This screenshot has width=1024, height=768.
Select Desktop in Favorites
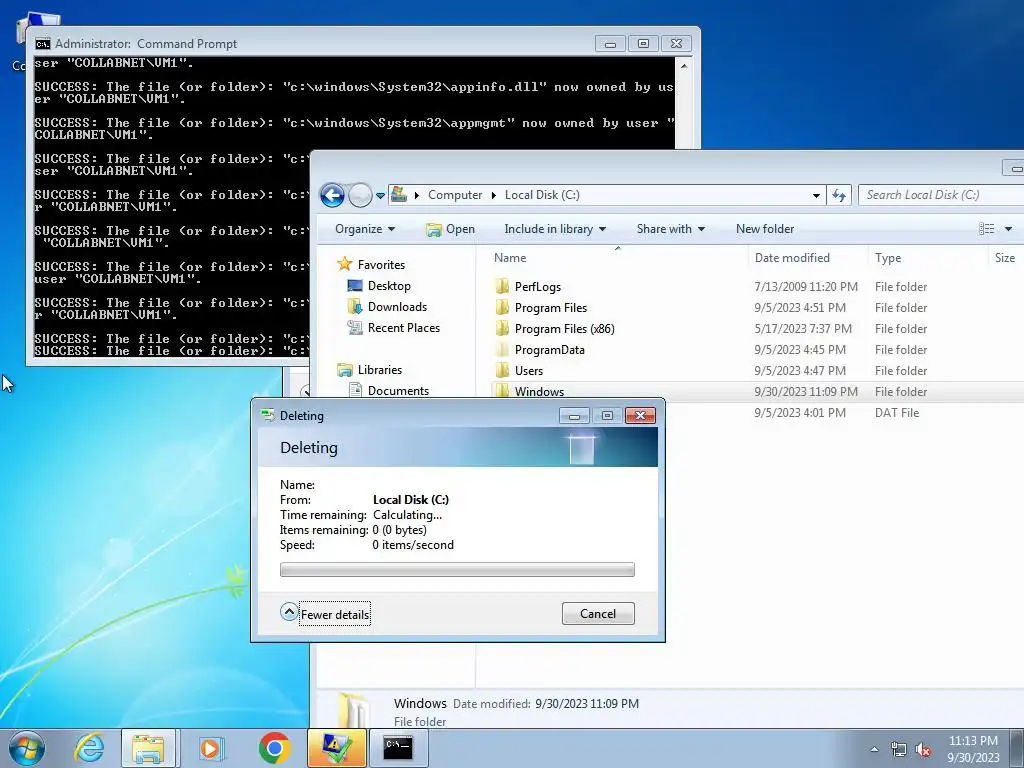pos(389,285)
